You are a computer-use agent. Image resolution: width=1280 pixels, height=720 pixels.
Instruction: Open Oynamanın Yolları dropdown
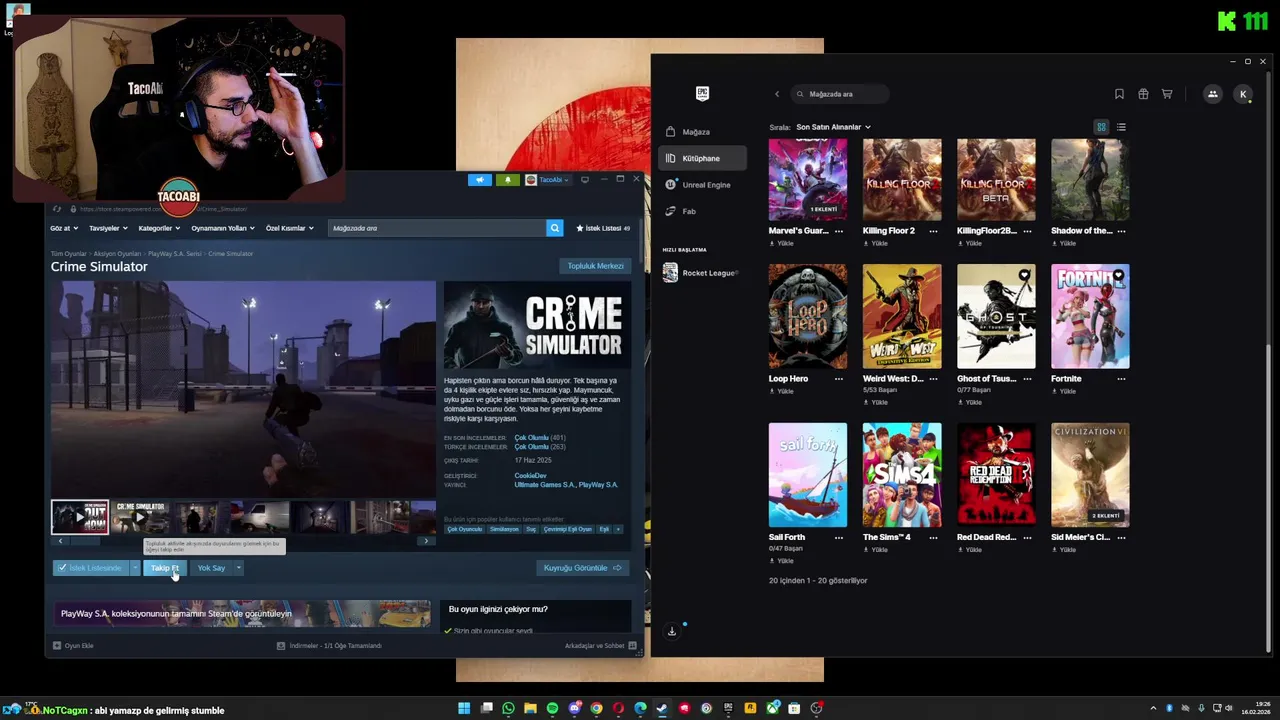[x=223, y=228]
